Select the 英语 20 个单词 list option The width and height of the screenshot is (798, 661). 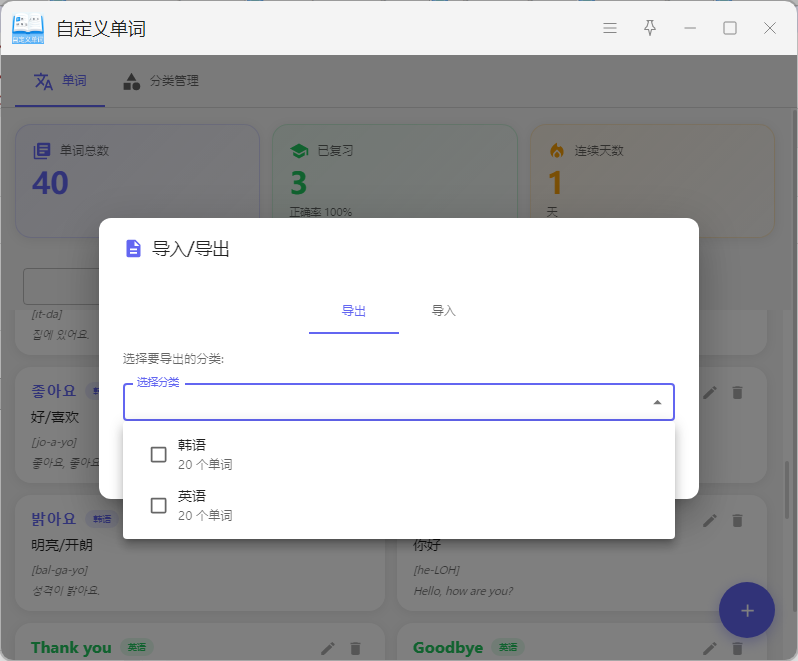click(x=398, y=505)
